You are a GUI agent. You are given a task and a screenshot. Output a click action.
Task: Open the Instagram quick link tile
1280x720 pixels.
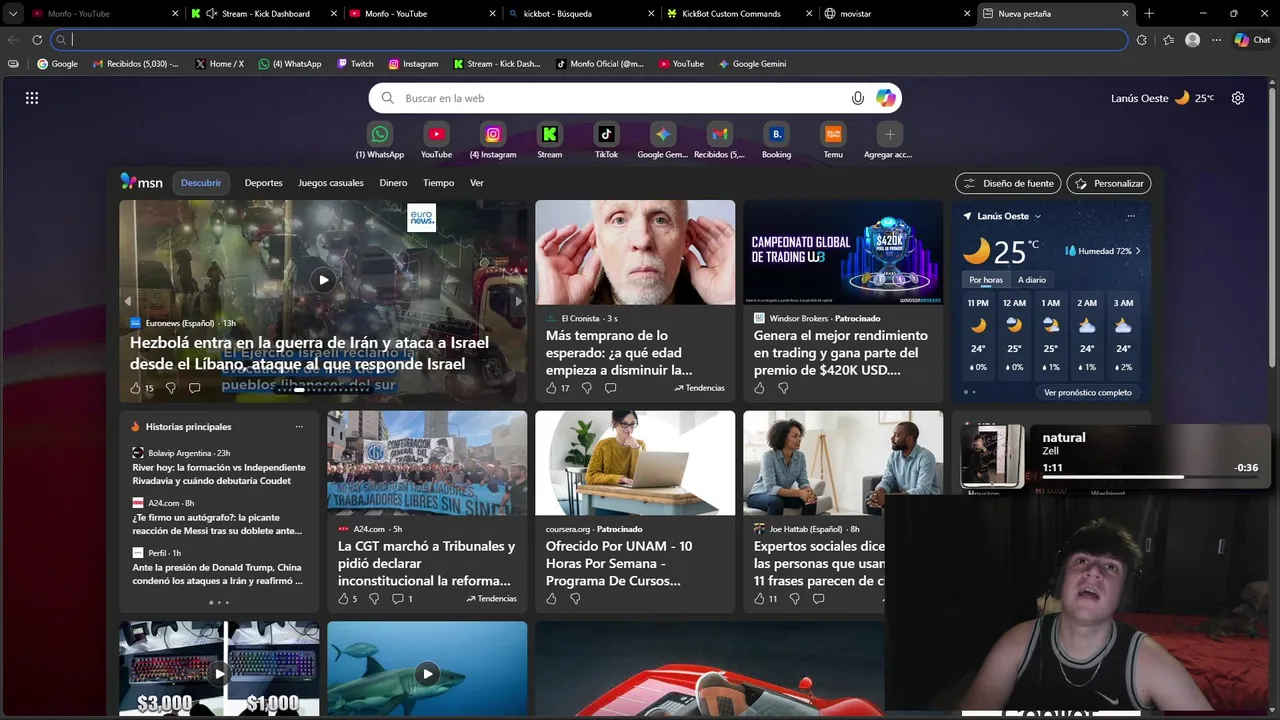493,140
